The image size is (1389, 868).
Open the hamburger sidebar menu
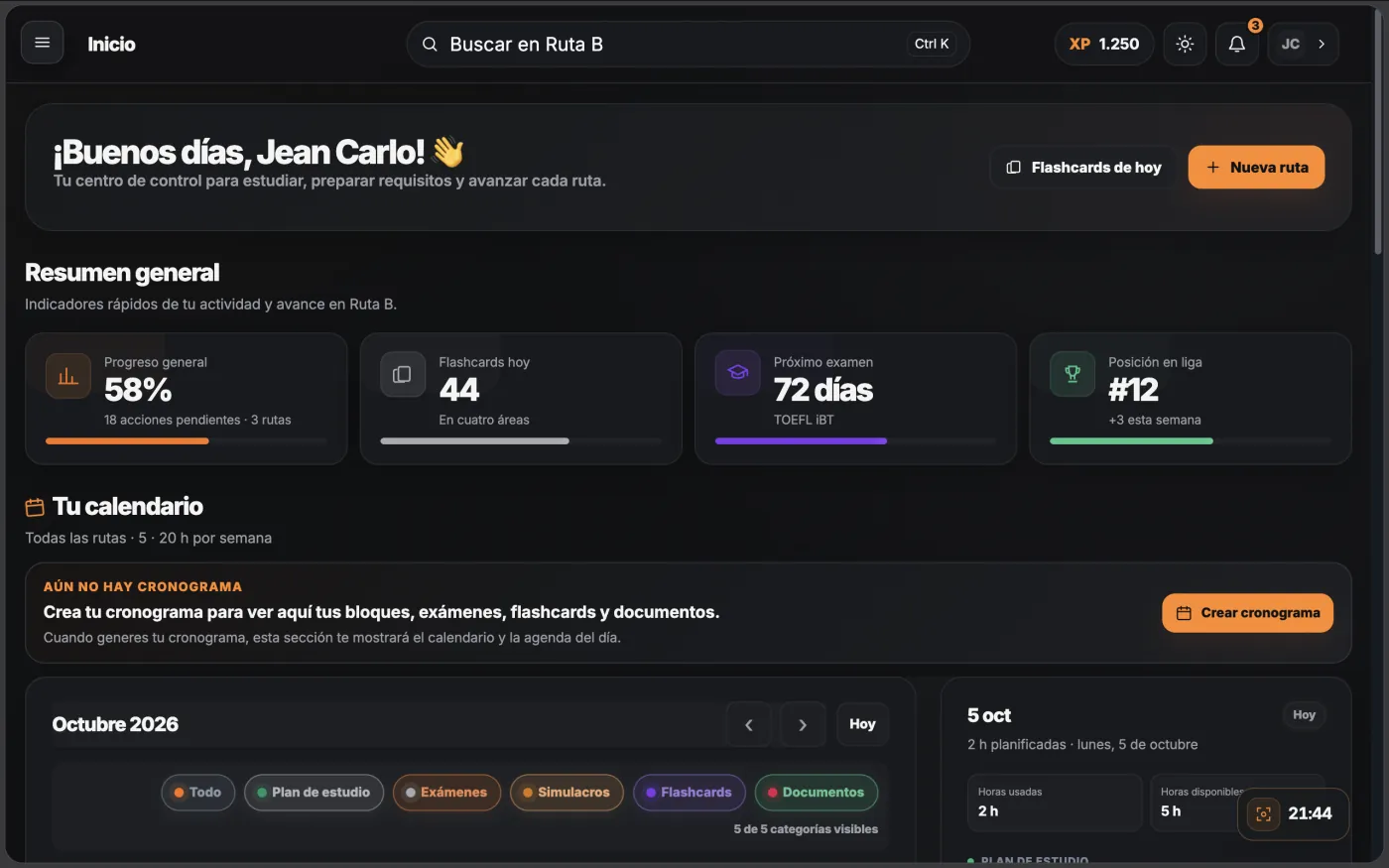tap(42, 43)
